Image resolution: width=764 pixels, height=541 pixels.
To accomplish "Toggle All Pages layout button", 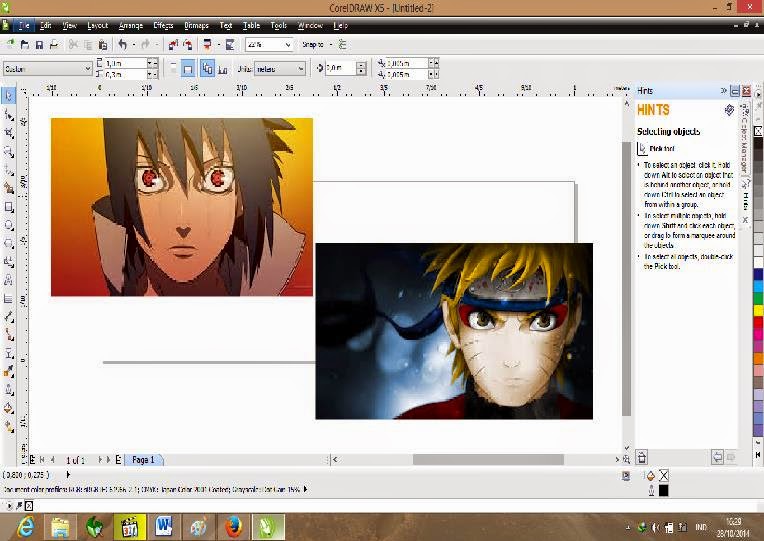I will 207,69.
